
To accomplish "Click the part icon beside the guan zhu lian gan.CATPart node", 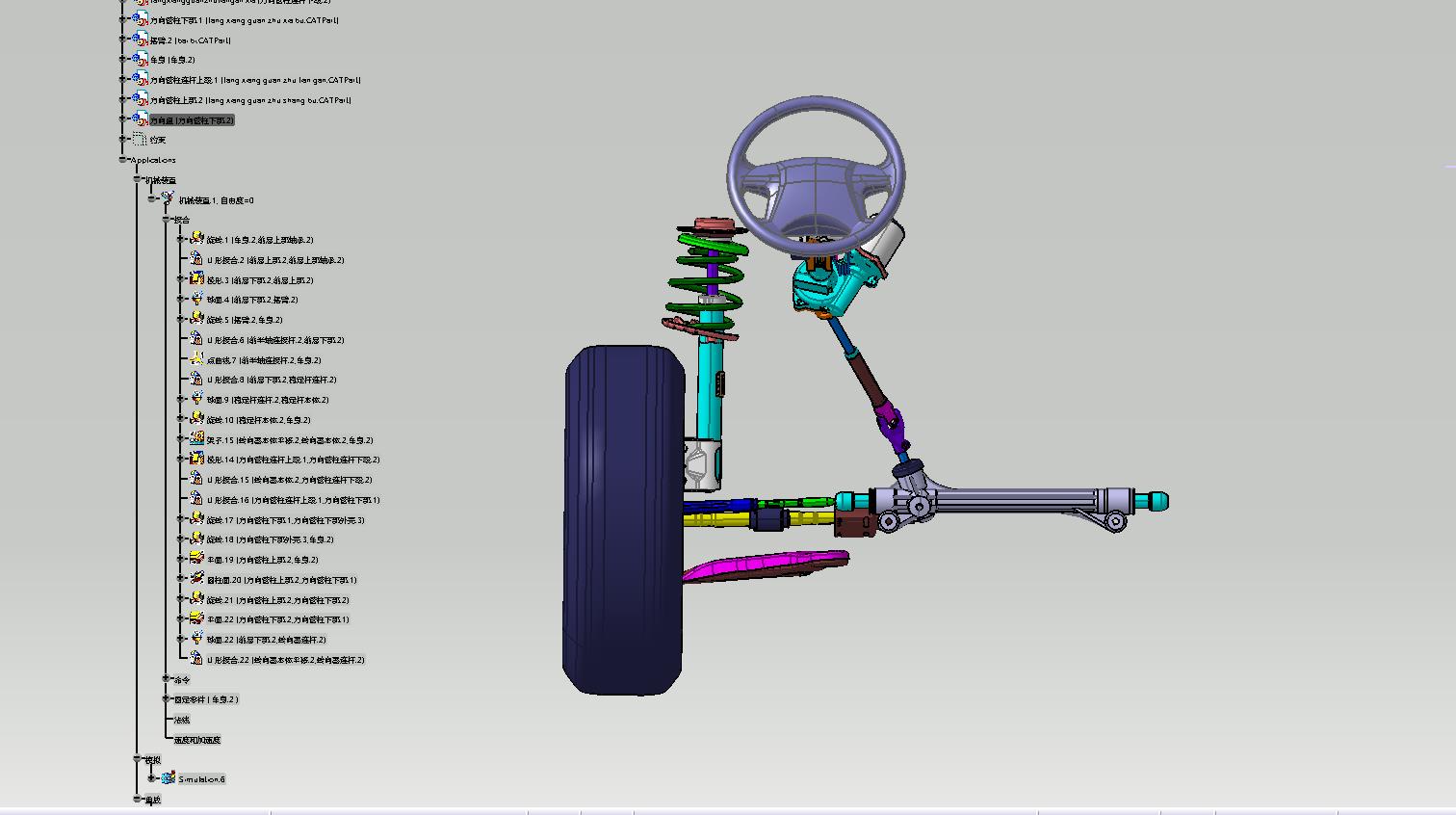I will pos(140,80).
